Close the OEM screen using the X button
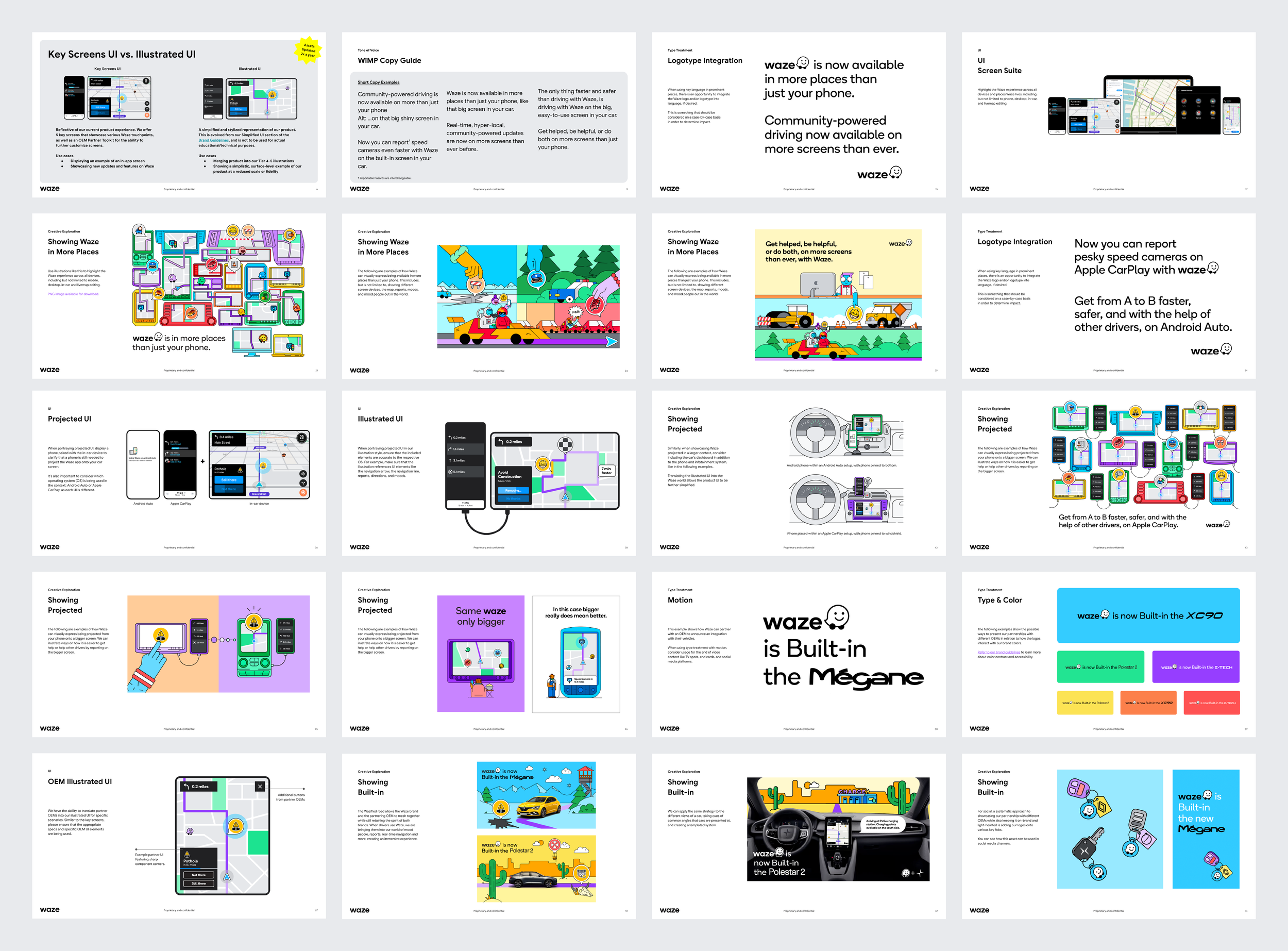The image size is (1288, 951). (x=261, y=787)
